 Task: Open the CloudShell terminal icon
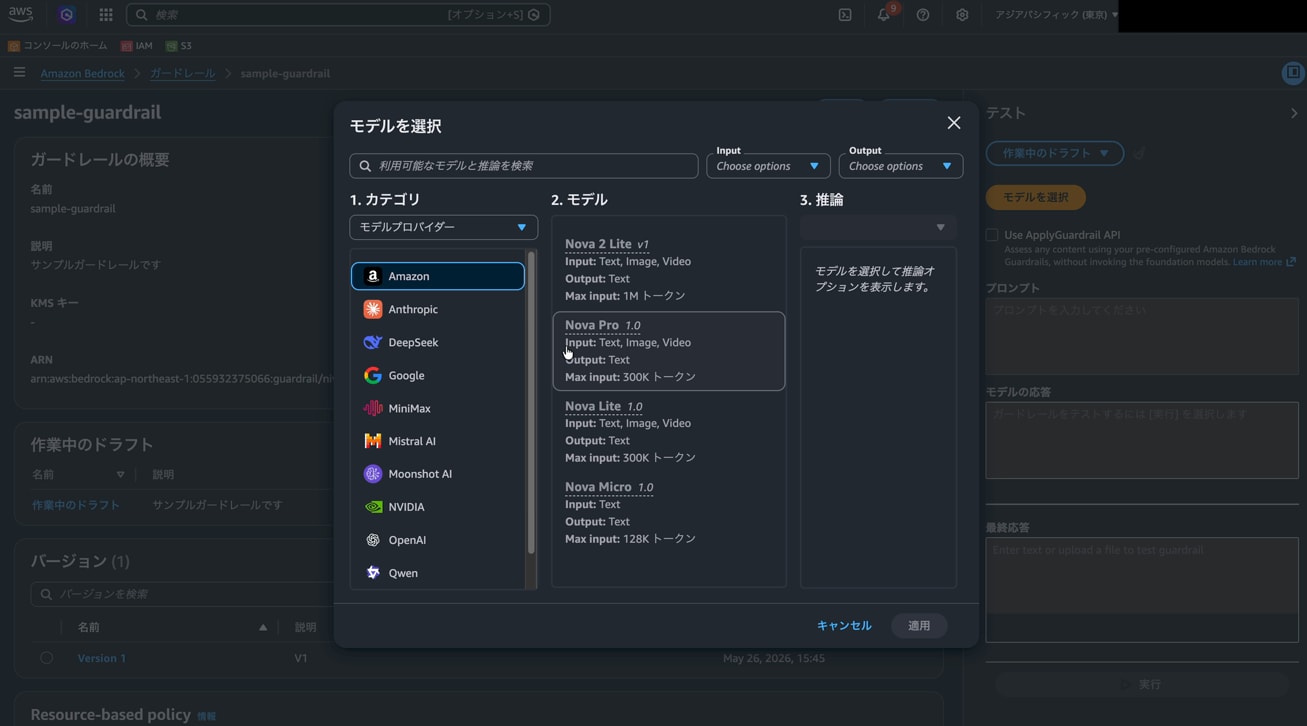tap(845, 15)
